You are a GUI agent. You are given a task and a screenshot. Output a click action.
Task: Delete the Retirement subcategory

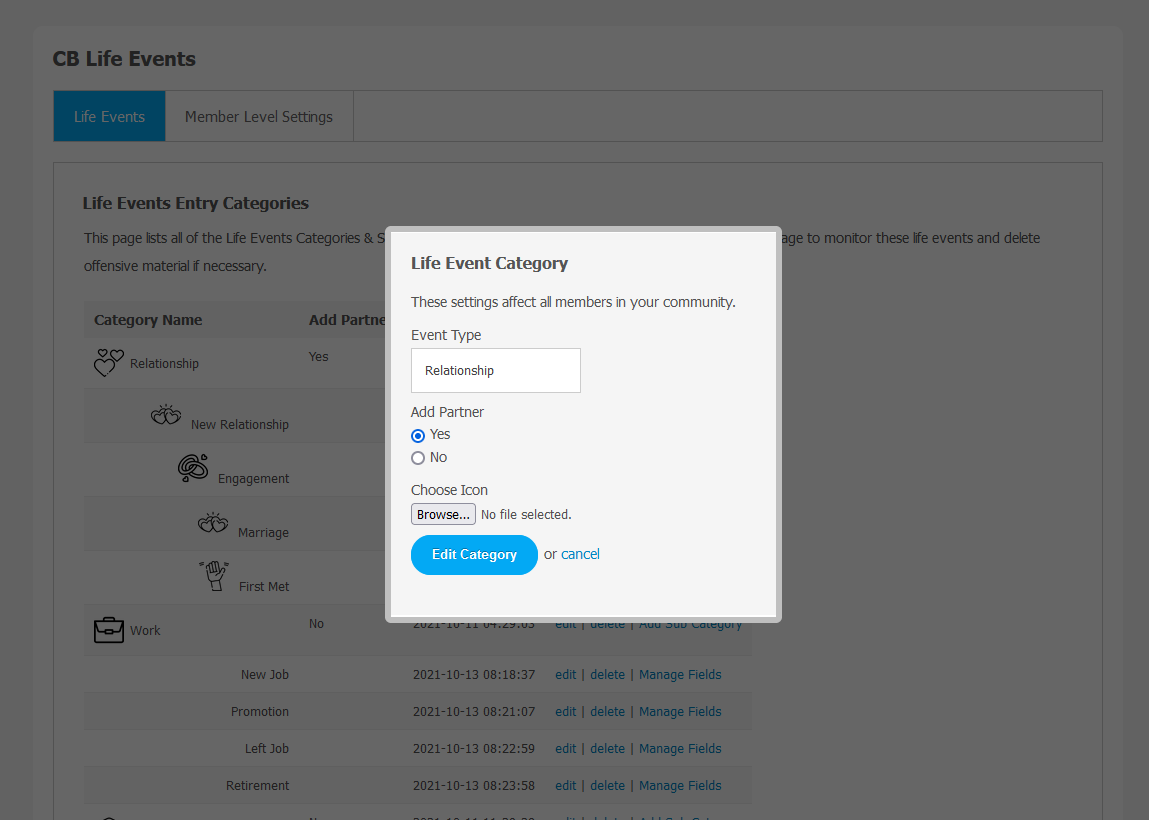click(x=607, y=786)
